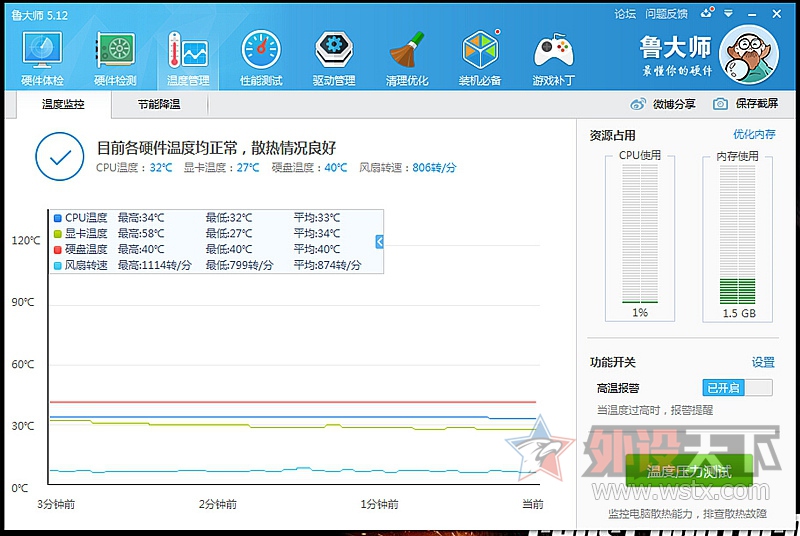The width and height of the screenshot is (800, 536).
Task: Click 最高:1114转/分 in legend
Action: point(155,265)
